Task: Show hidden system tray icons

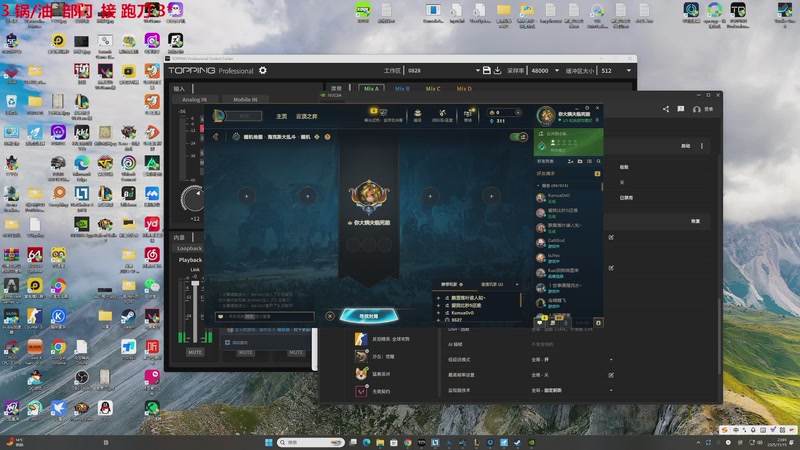Action: click(x=698, y=442)
